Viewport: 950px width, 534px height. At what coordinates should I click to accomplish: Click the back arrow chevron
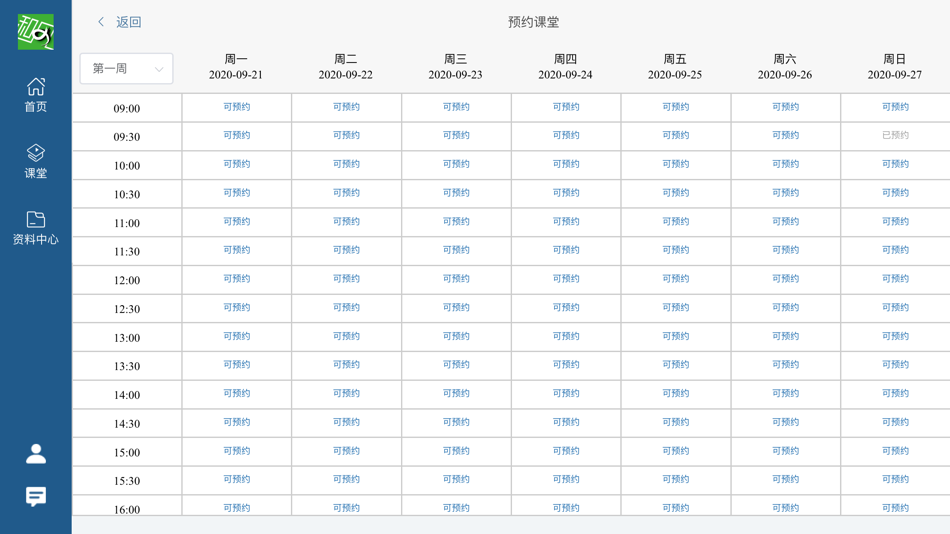point(101,22)
